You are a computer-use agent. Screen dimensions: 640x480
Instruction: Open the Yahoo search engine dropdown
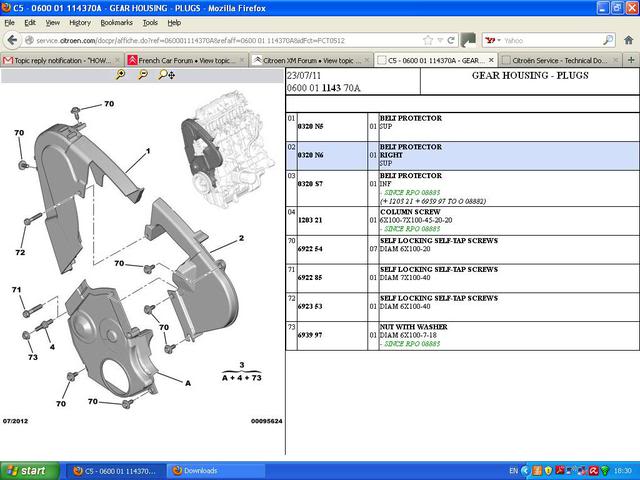coord(493,40)
